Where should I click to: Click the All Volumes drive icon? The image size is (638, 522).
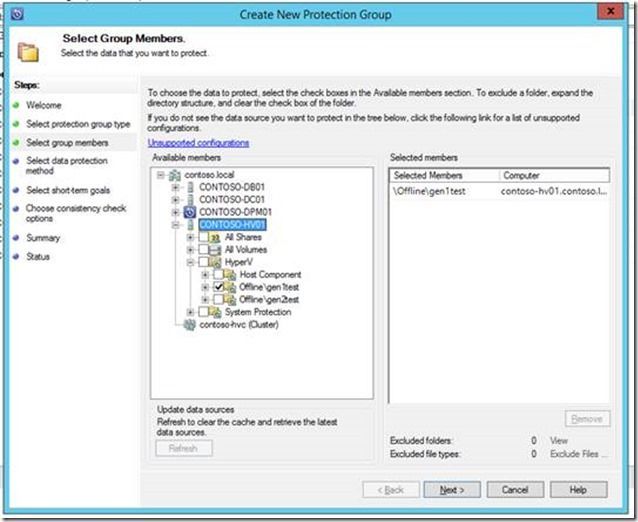[x=215, y=250]
